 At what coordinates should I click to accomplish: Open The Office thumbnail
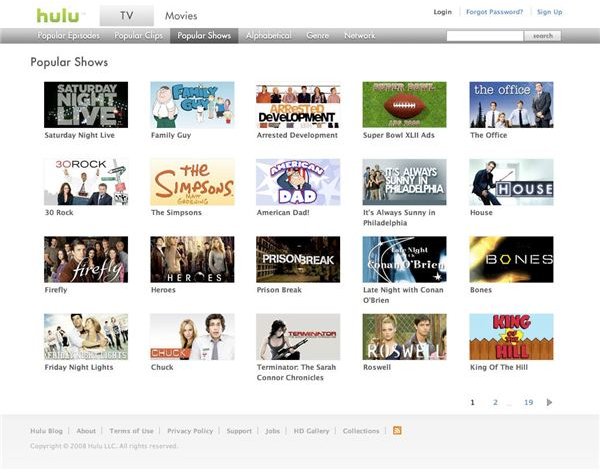click(x=511, y=105)
